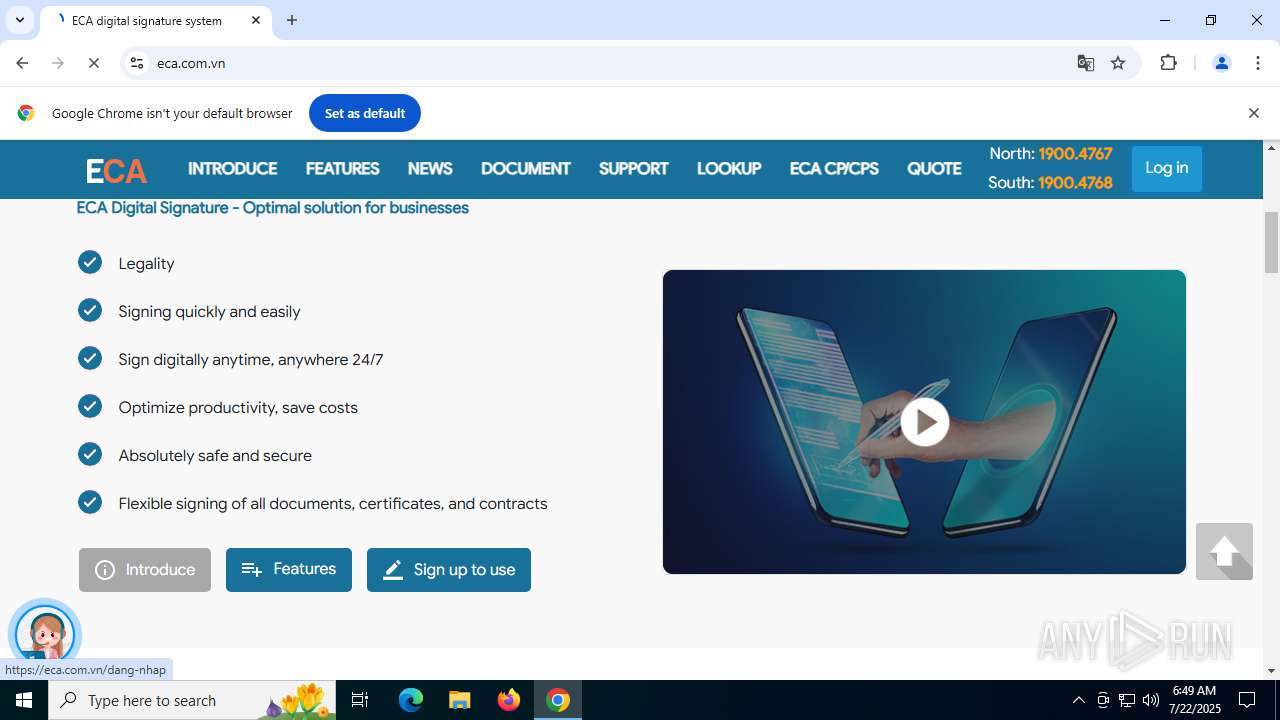This screenshot has height=720, width=1280.
Task: Open the Windows Start menu
Action: pyautogui.click(x=24, y=700)
